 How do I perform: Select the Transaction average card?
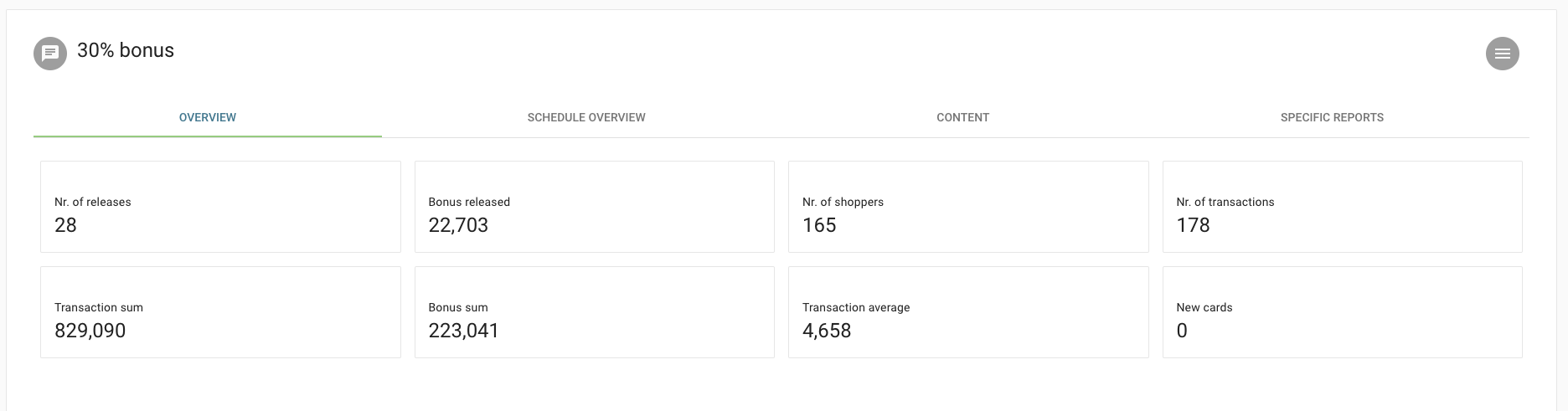[x=968, y=312]
